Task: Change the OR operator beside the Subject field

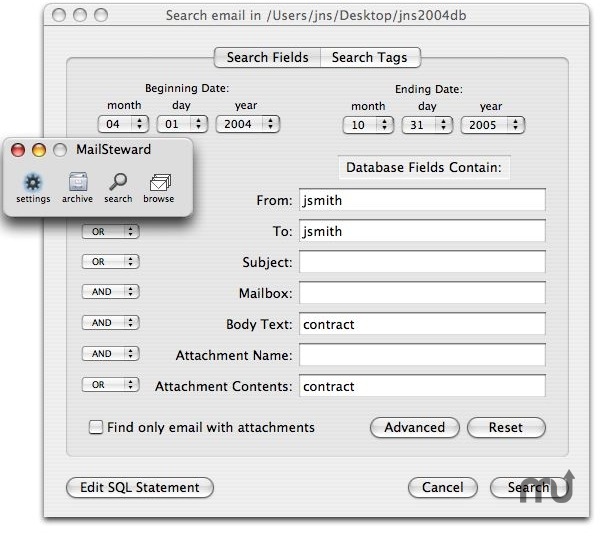Action: tap(111, 262)
